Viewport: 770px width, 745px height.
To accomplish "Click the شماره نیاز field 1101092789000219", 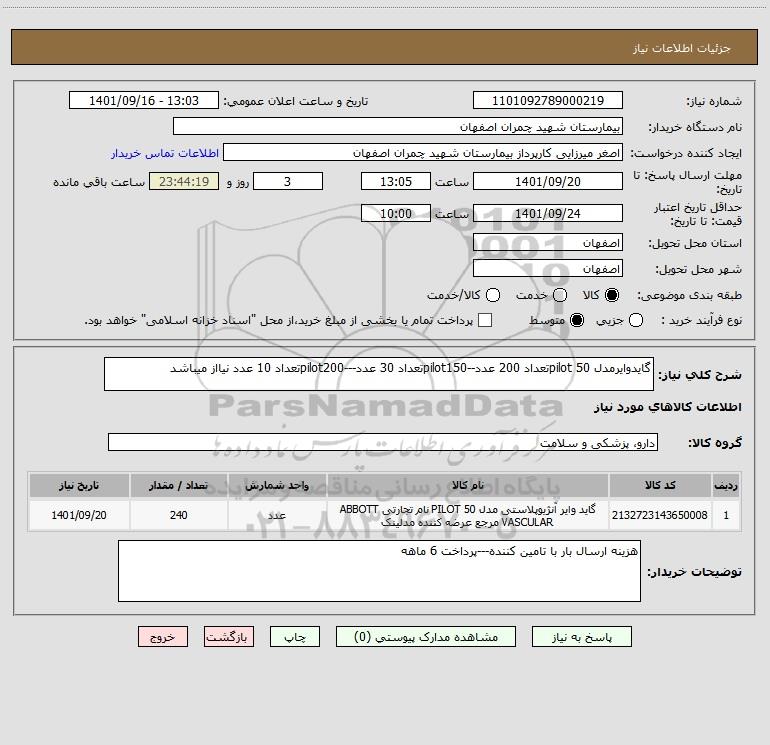I will (548, 100).
